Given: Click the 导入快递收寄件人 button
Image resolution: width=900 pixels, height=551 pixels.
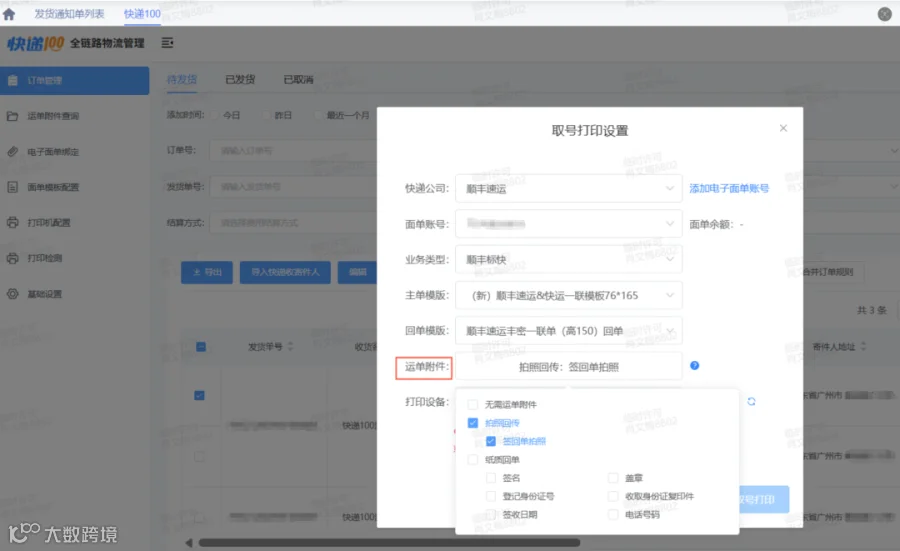Looking at the screenshot, I should pyautogui.click(x=285, y=272).
